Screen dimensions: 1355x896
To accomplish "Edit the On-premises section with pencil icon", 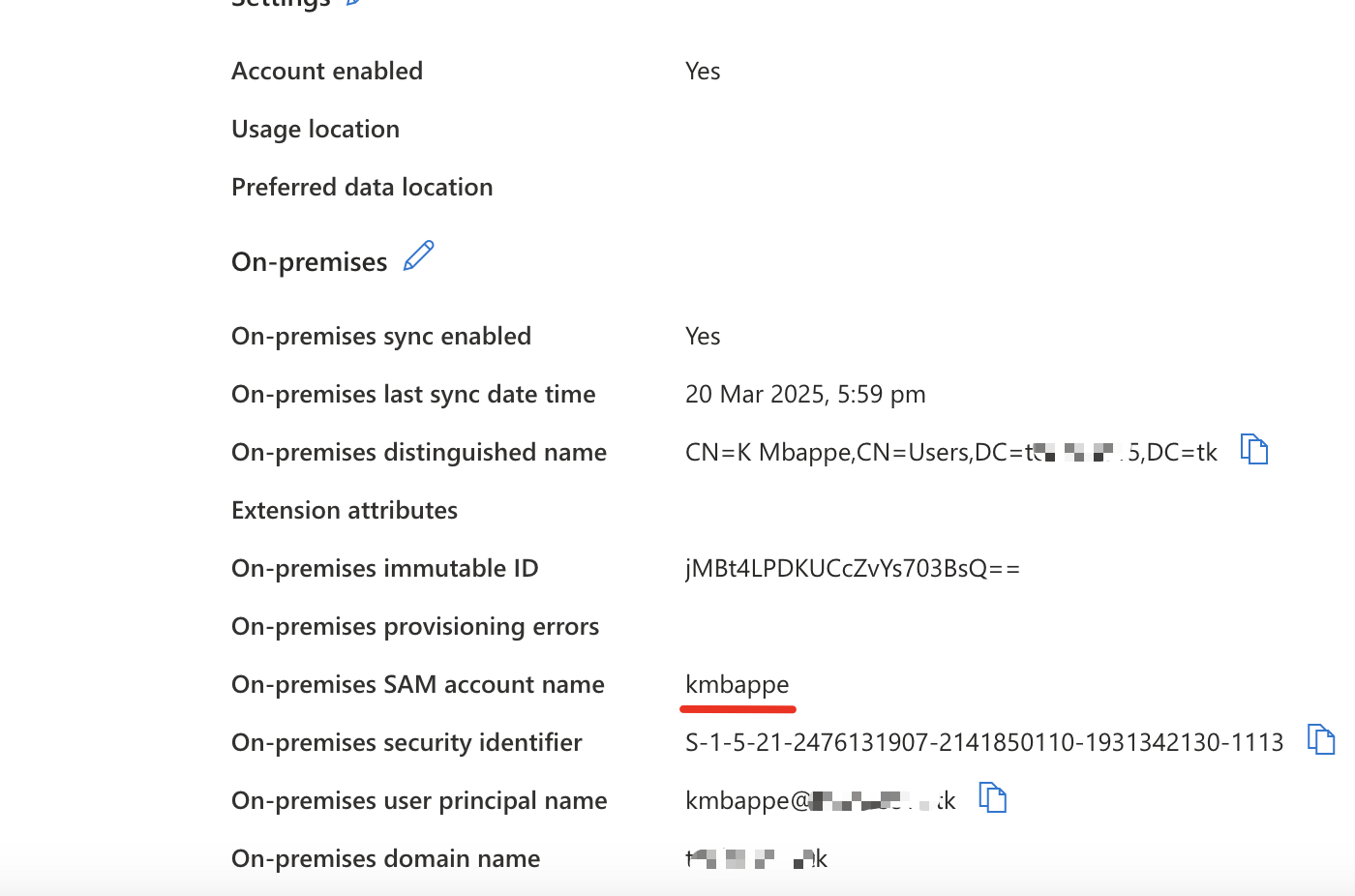I will (x=418, y=256).
